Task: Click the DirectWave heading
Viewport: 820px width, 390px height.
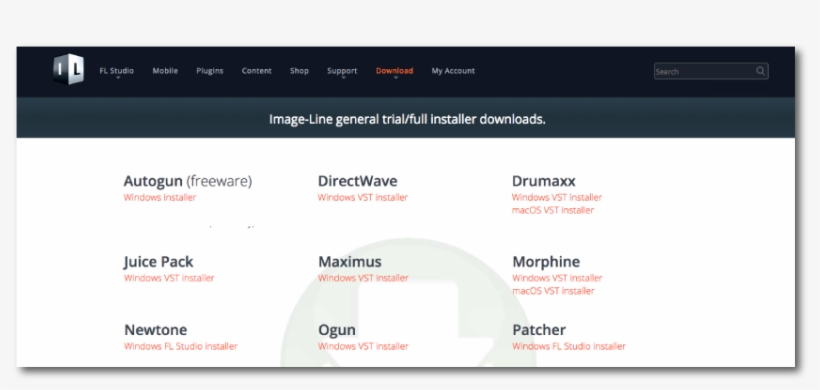Action: pyautogui.click(x=358, y=181)
